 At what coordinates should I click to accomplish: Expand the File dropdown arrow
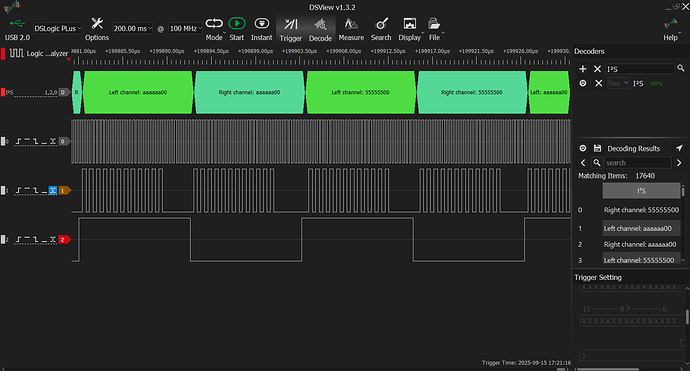tap(443, 33)
